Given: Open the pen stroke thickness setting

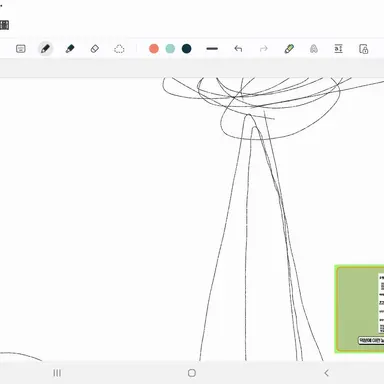Looking at the screenshot, I should (212, 49).
